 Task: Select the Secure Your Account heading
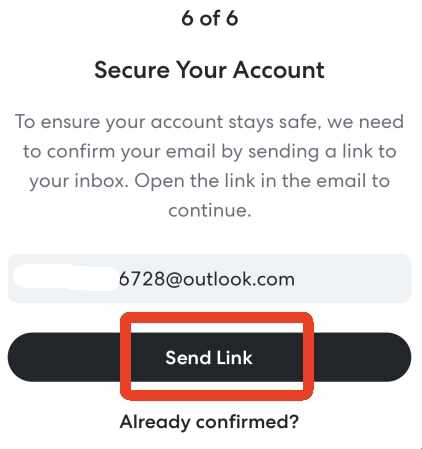pos(210,70)
